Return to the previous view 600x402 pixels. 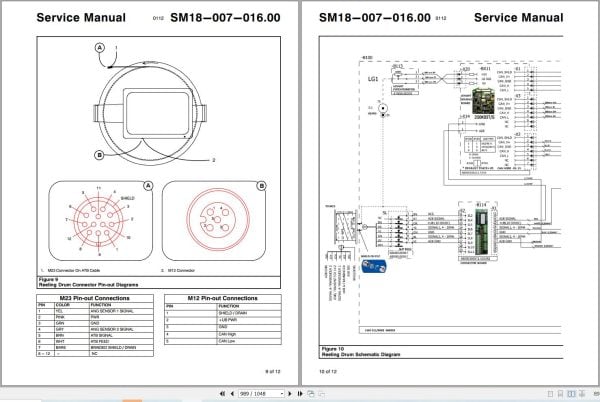pyautogui.click(x=311, y=394)
